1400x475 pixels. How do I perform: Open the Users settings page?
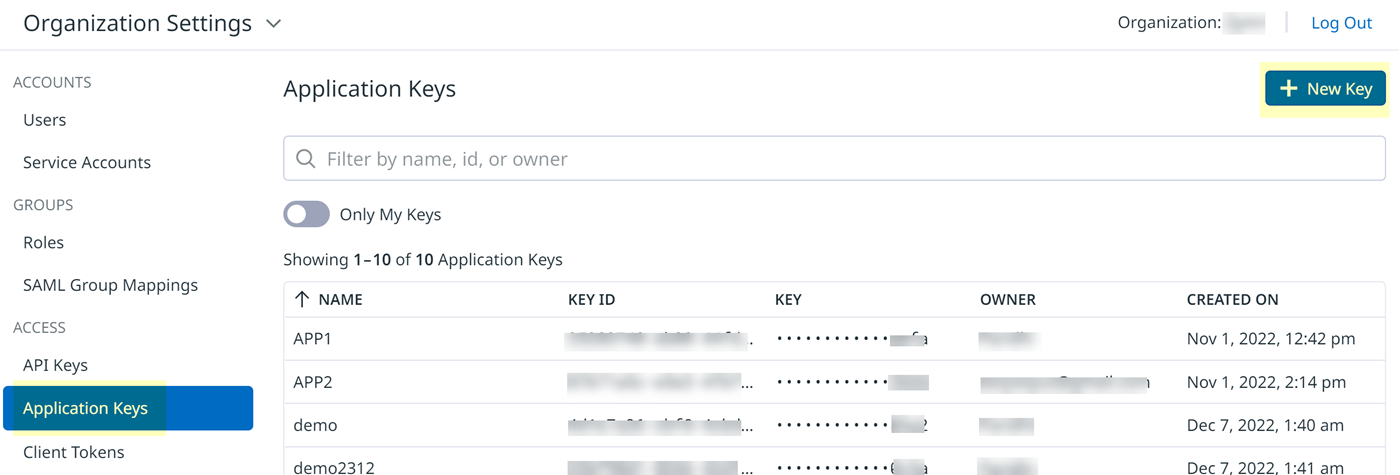45,120
